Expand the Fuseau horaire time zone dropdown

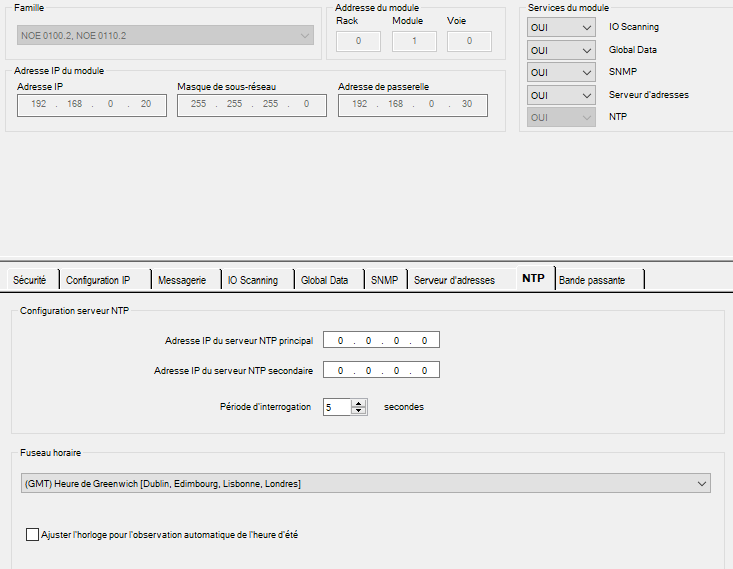tap(365, 484)
